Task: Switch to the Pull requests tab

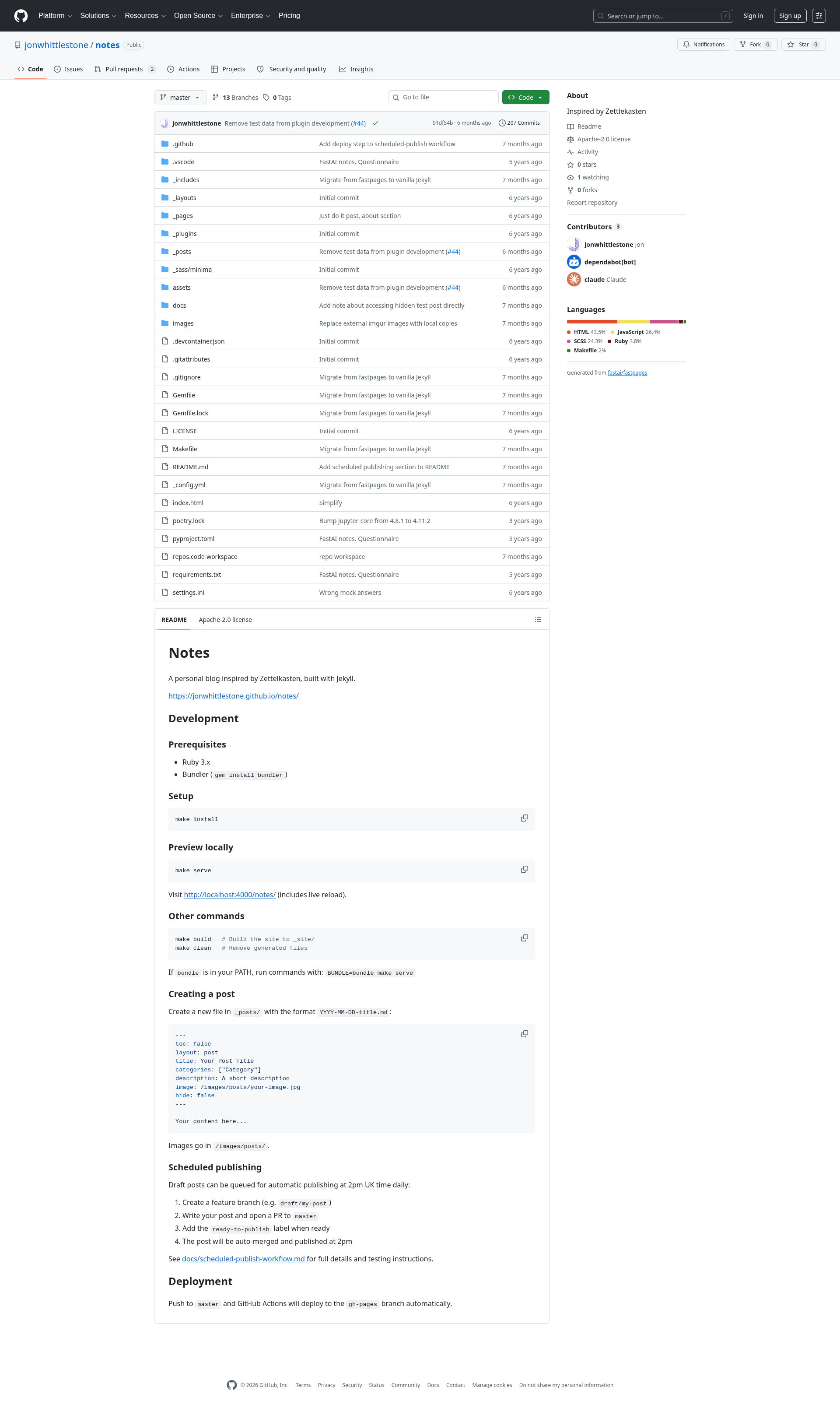Action: click(125, 69)
